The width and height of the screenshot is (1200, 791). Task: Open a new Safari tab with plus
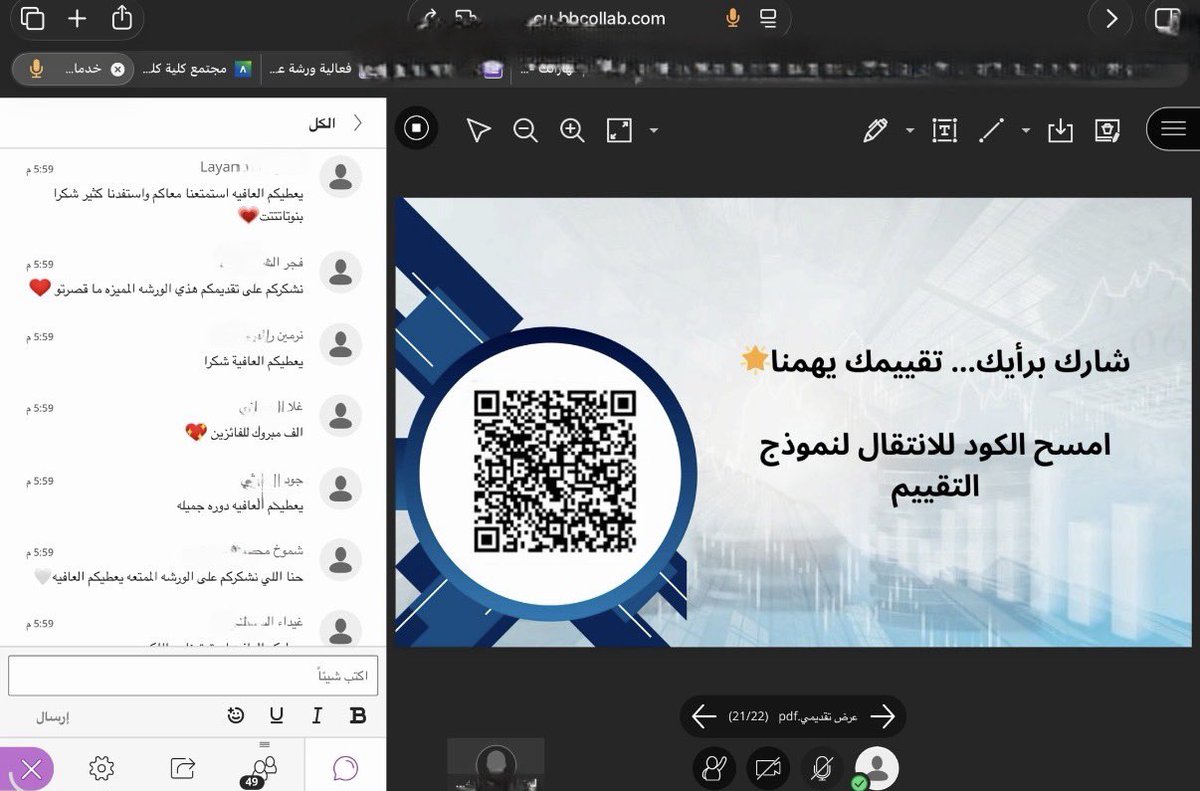click(77, 18)
